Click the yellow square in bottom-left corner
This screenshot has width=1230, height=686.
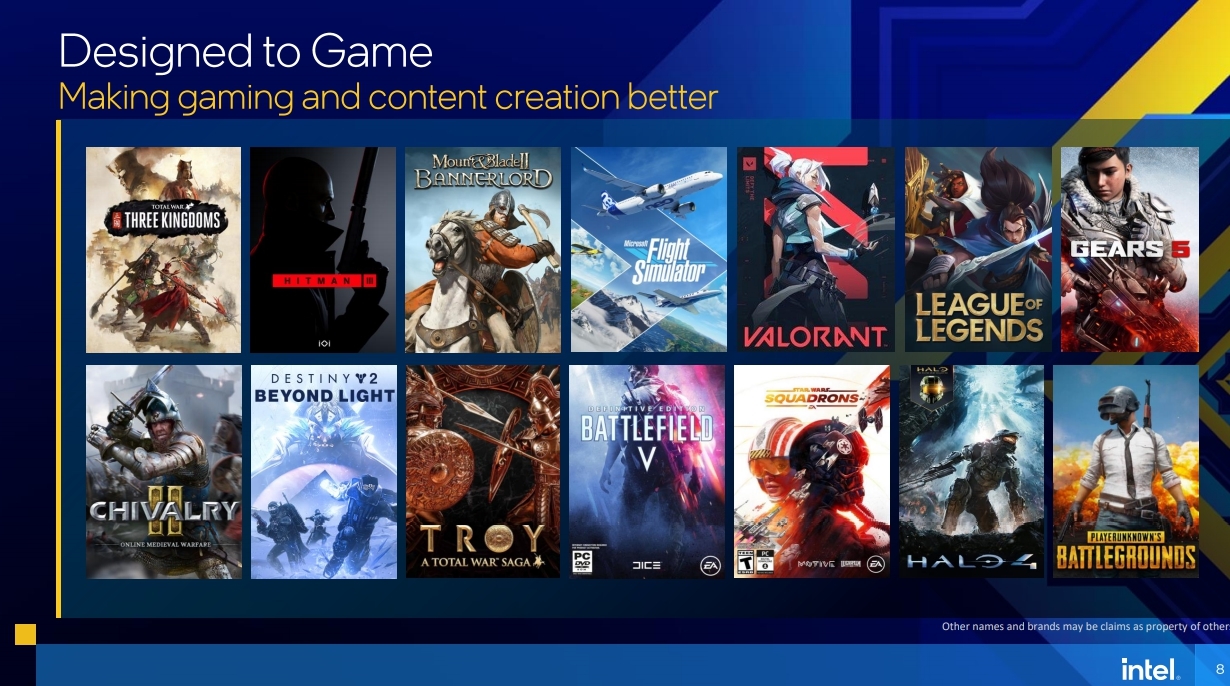click(25, 634)
